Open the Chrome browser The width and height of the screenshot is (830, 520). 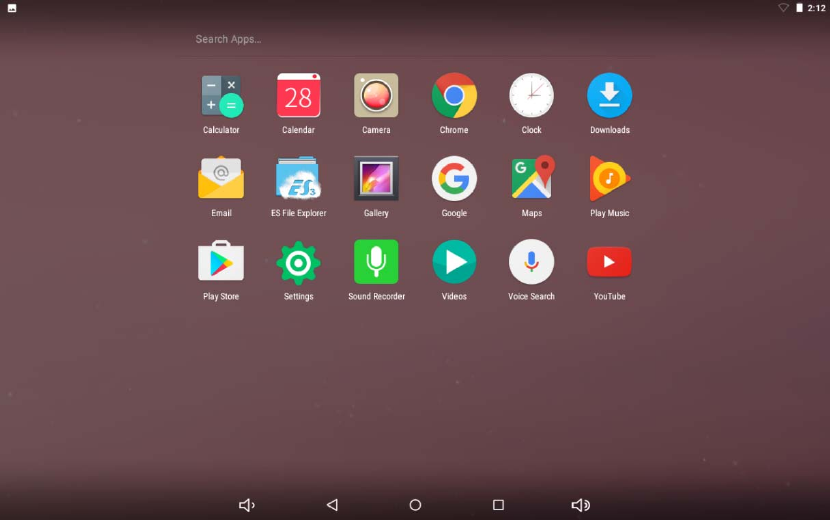(454, 96)
